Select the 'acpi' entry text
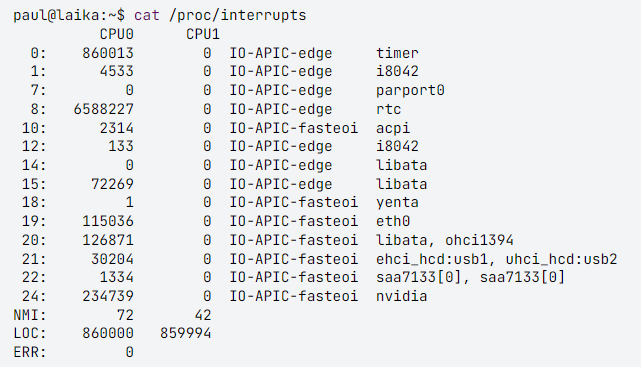 click(393, 128)
